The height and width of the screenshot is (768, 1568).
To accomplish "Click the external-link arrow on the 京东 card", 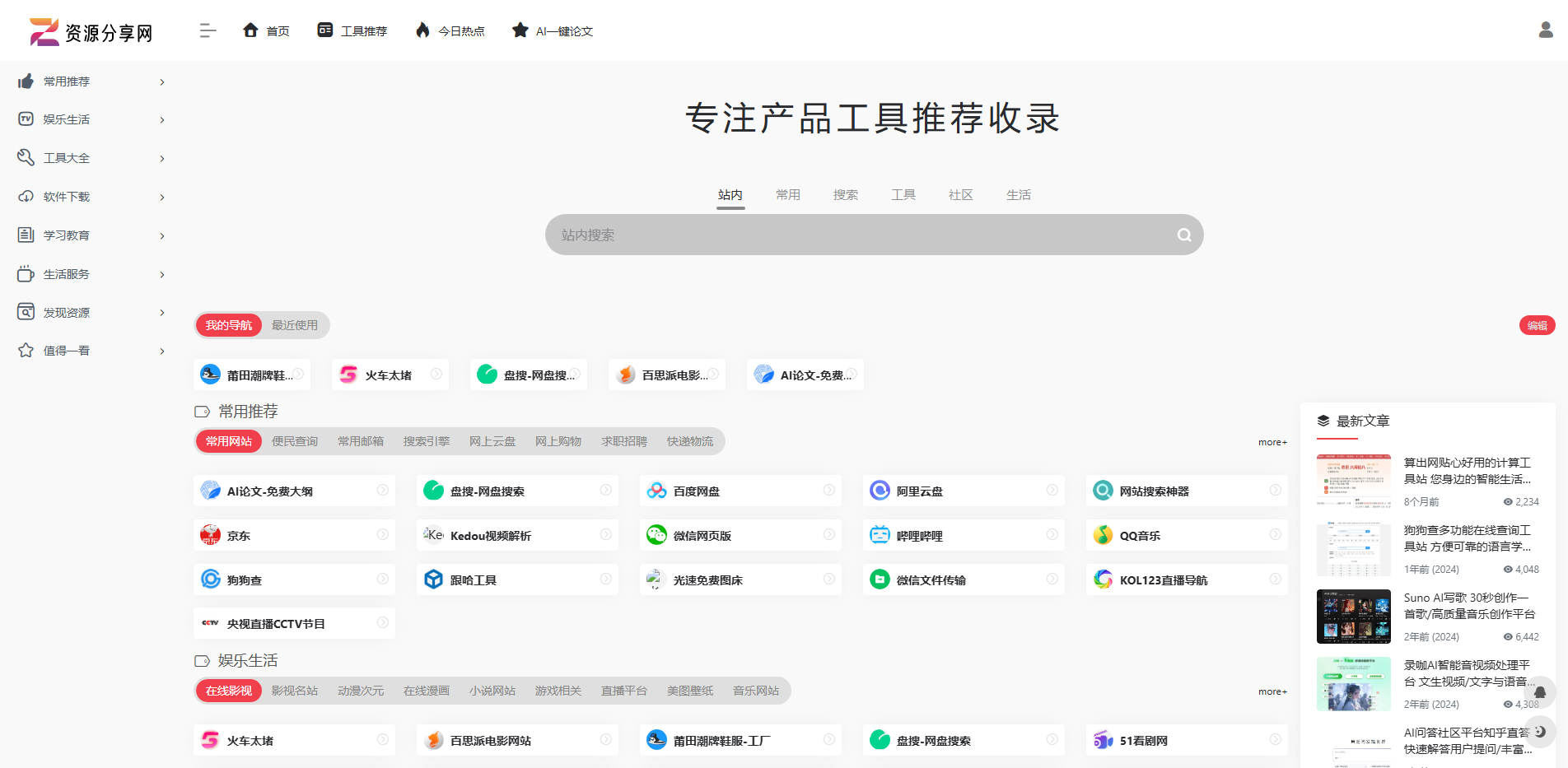I will (x=382, y=535).
